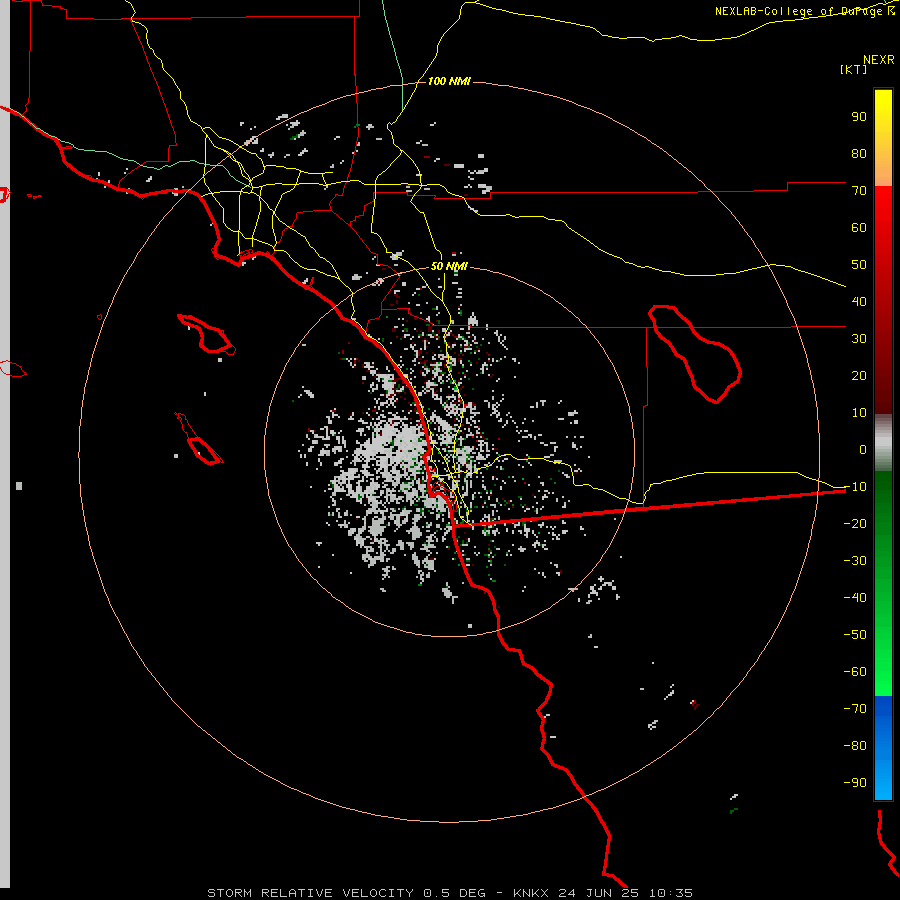
Task: Click the -30 value on the velocity scale
Action: point(855,561)
